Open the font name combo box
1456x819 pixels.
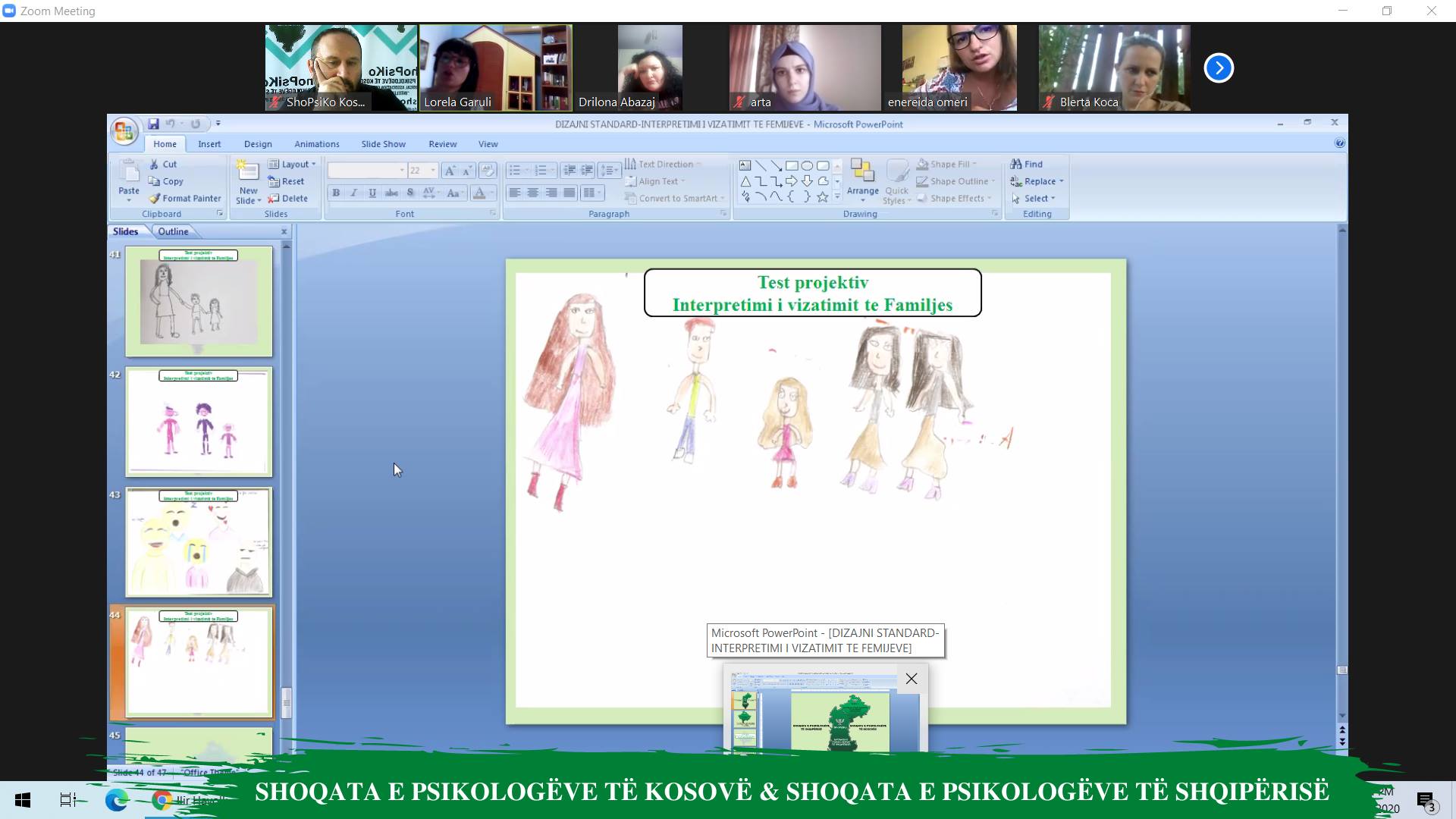367,170
